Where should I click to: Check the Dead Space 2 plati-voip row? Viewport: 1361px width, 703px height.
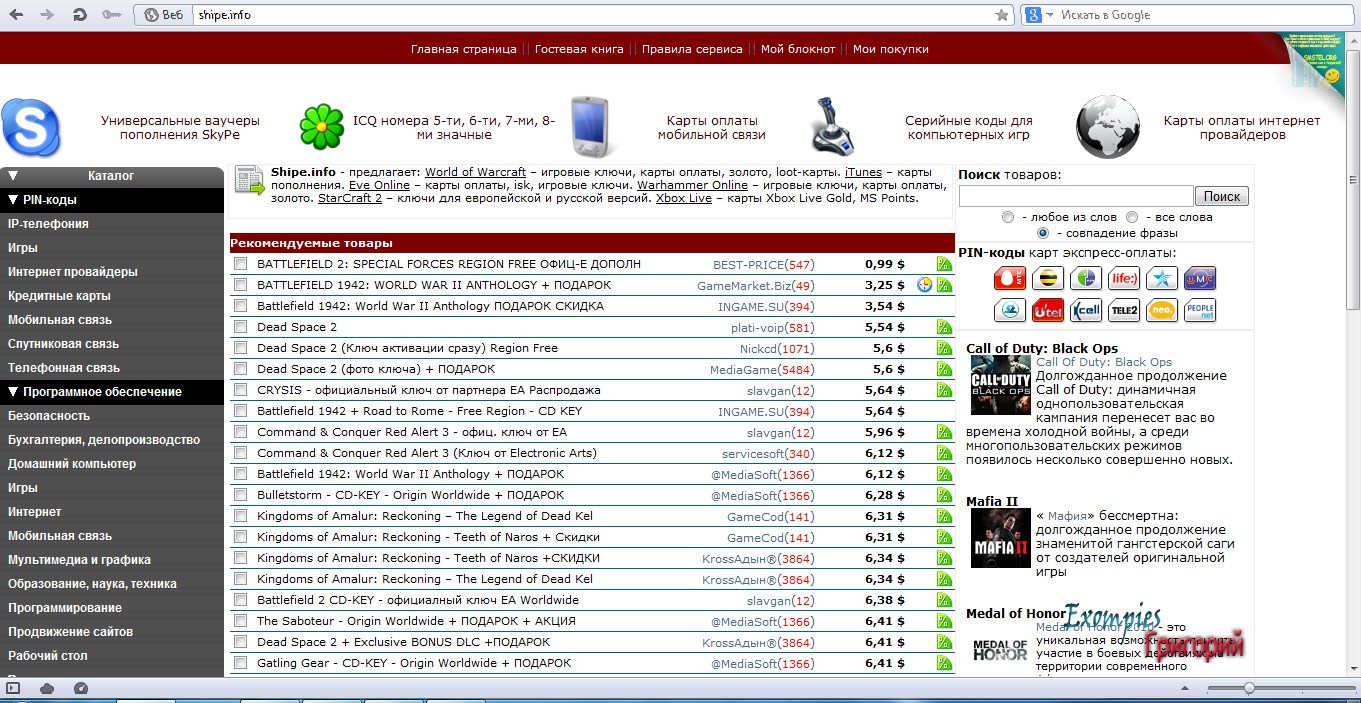point(240,327)
